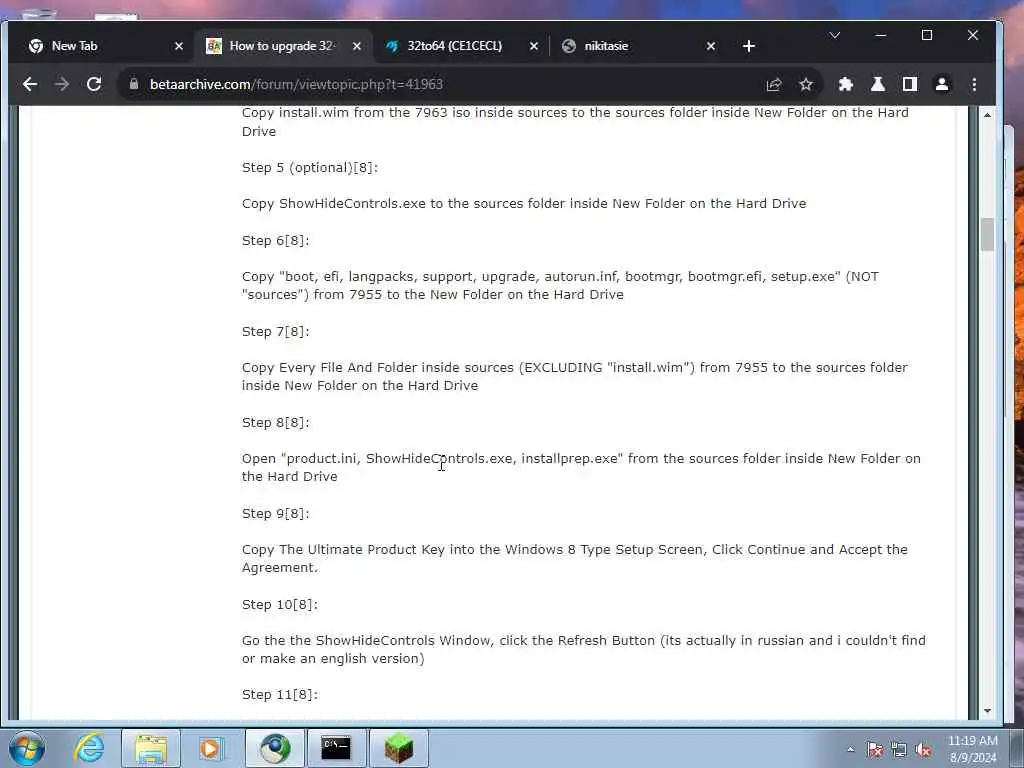Click the scrollbar up arrow
1024x768 pixels.
point(987,114)
